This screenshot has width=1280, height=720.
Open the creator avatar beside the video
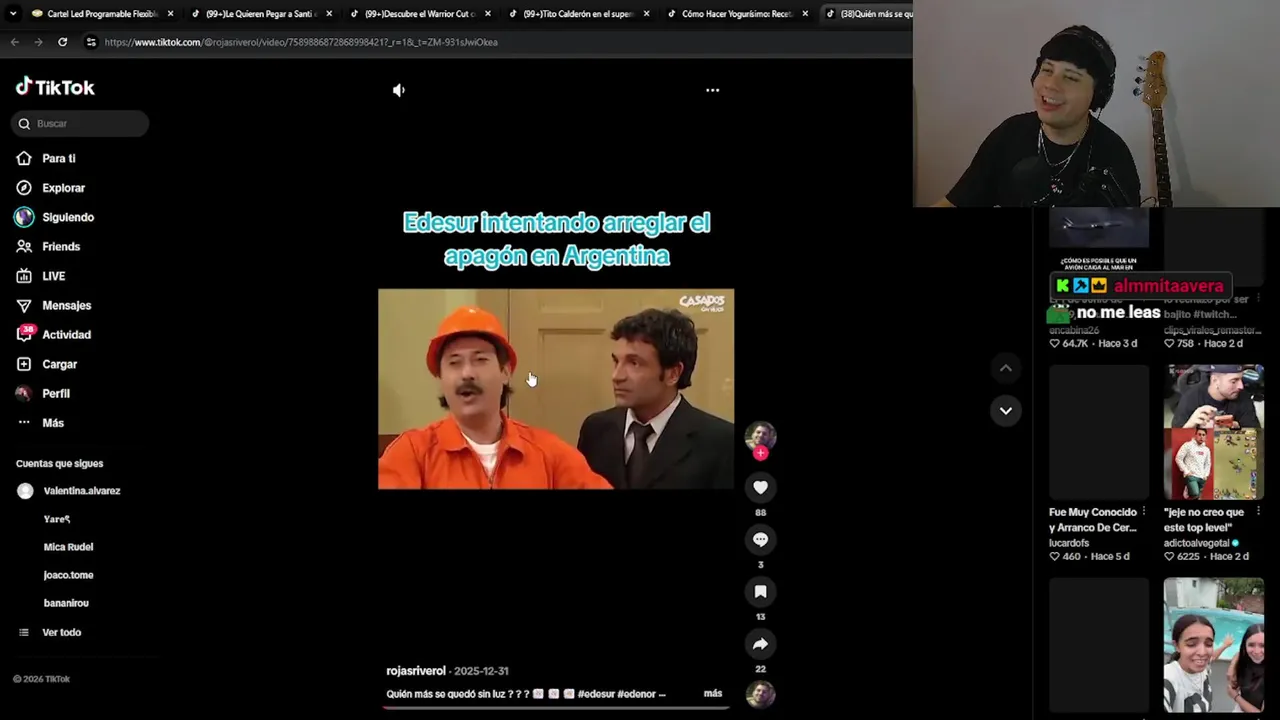point(760,437)
